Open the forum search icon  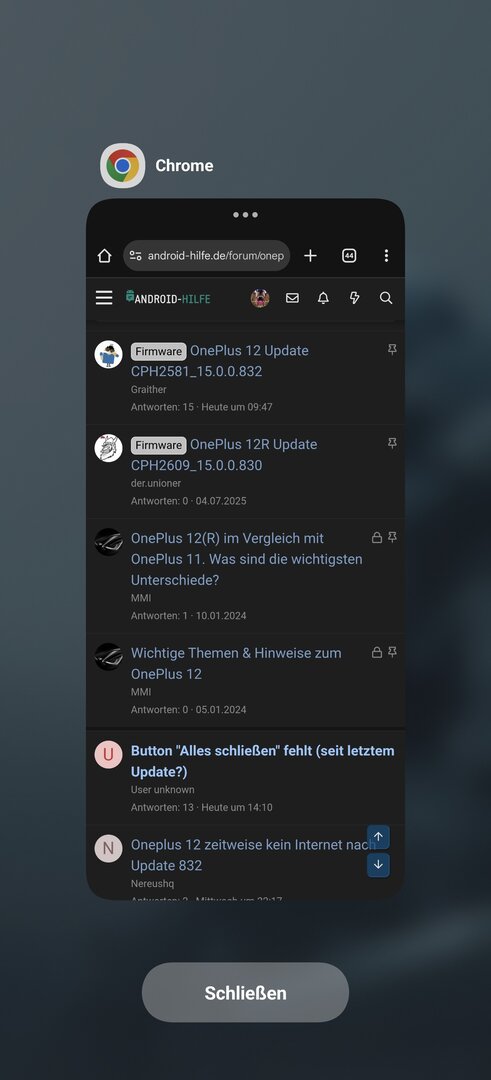click(x=386, y=298)
